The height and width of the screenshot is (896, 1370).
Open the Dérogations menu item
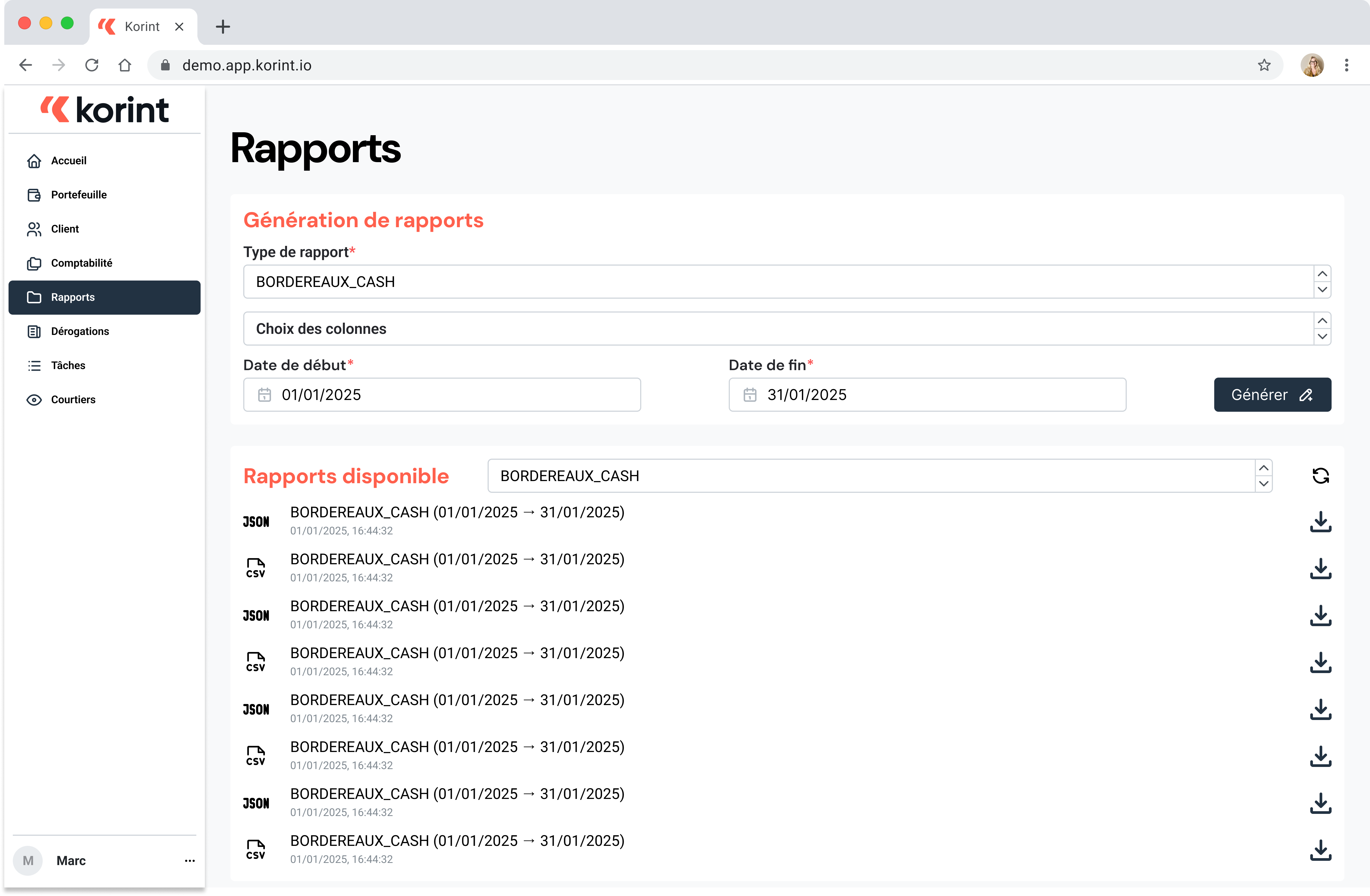(x=104, y=331)
